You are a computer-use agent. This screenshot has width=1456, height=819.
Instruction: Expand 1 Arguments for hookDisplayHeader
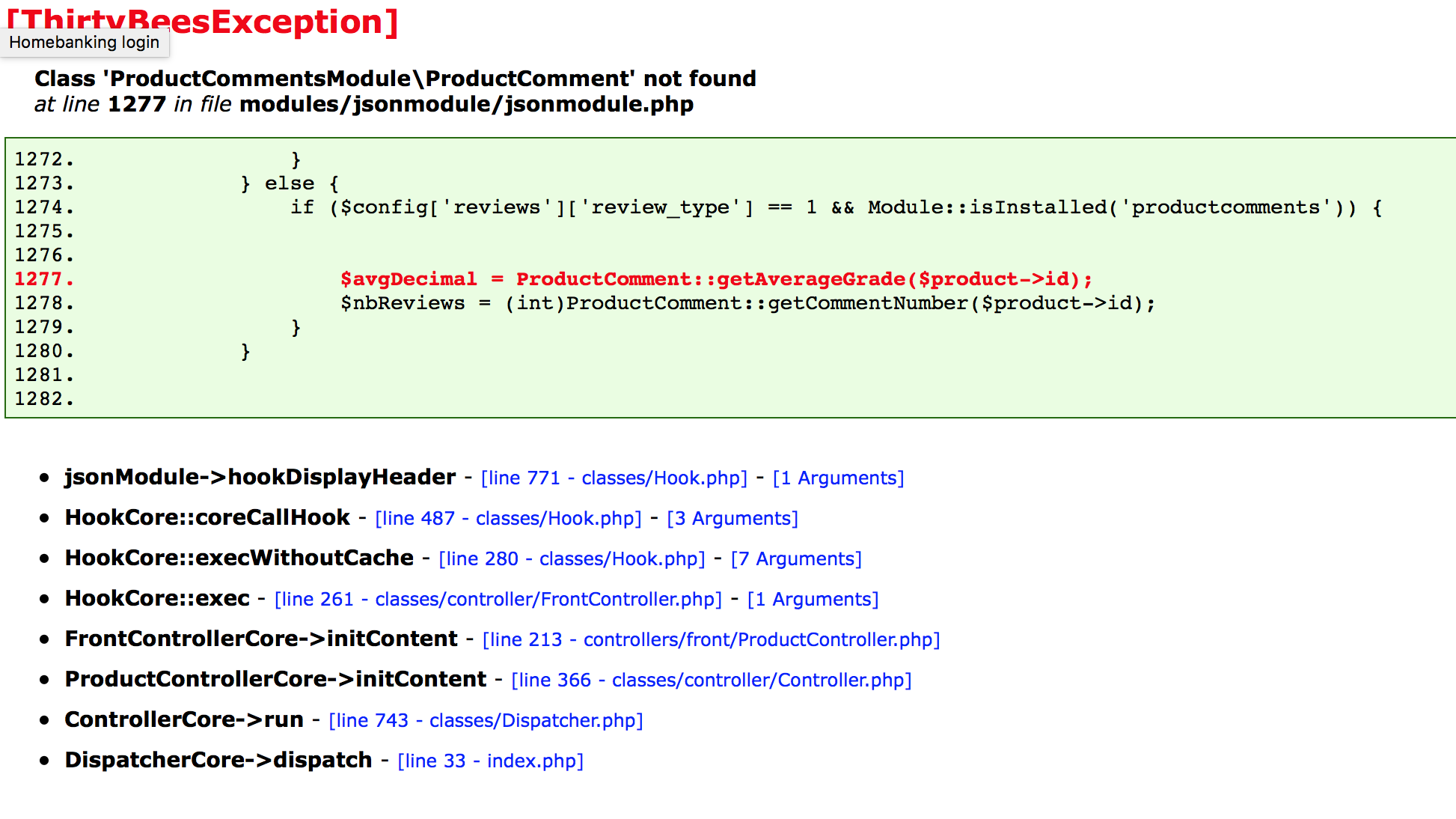pyautogui.click(x=838, y=478)
